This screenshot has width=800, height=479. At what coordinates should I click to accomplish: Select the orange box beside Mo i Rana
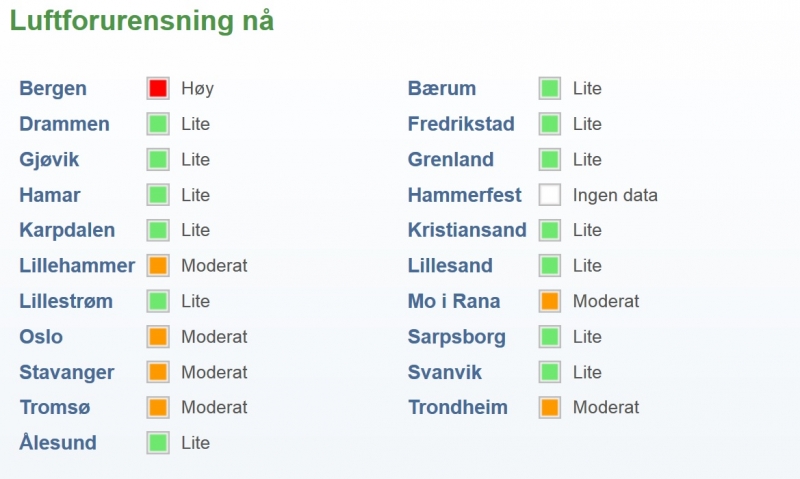coord(549,301)
